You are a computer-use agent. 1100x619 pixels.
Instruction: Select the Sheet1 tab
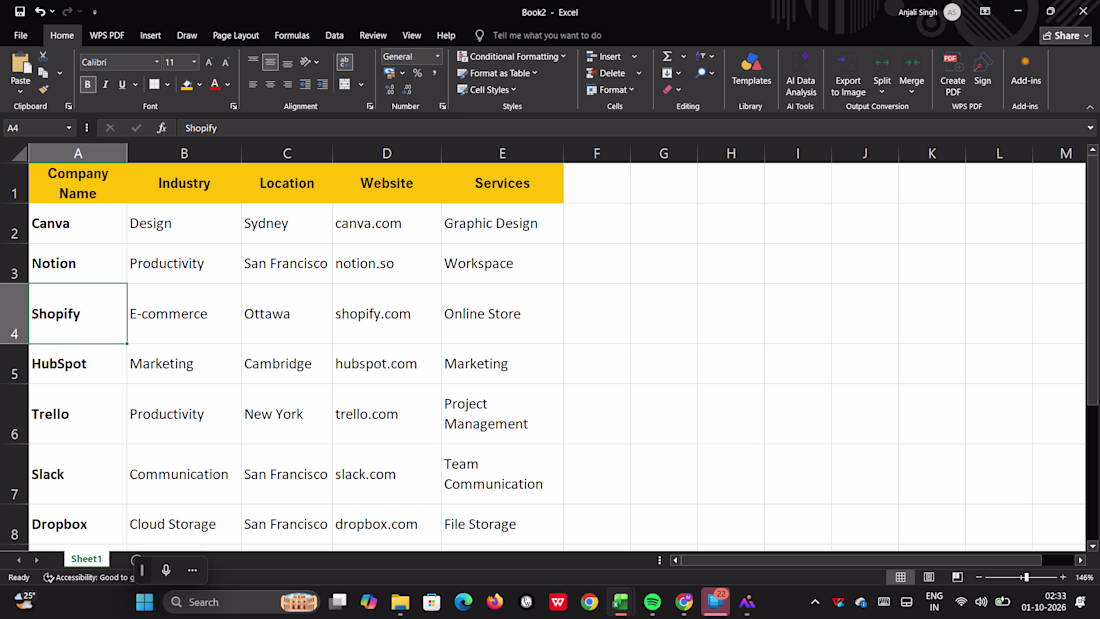pyautogui.click(x=86, y=559)
